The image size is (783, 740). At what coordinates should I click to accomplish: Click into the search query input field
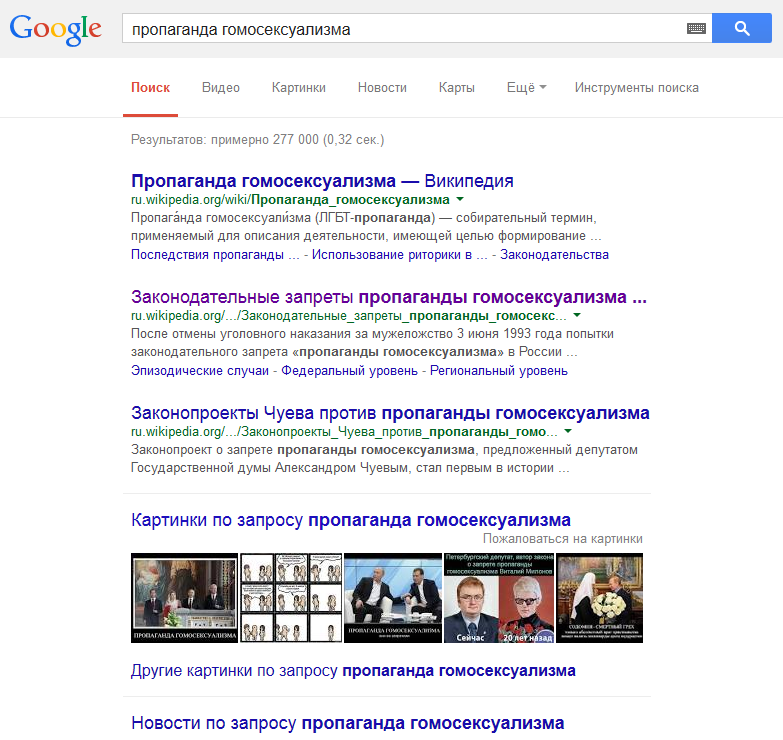(x=404, y=28)
